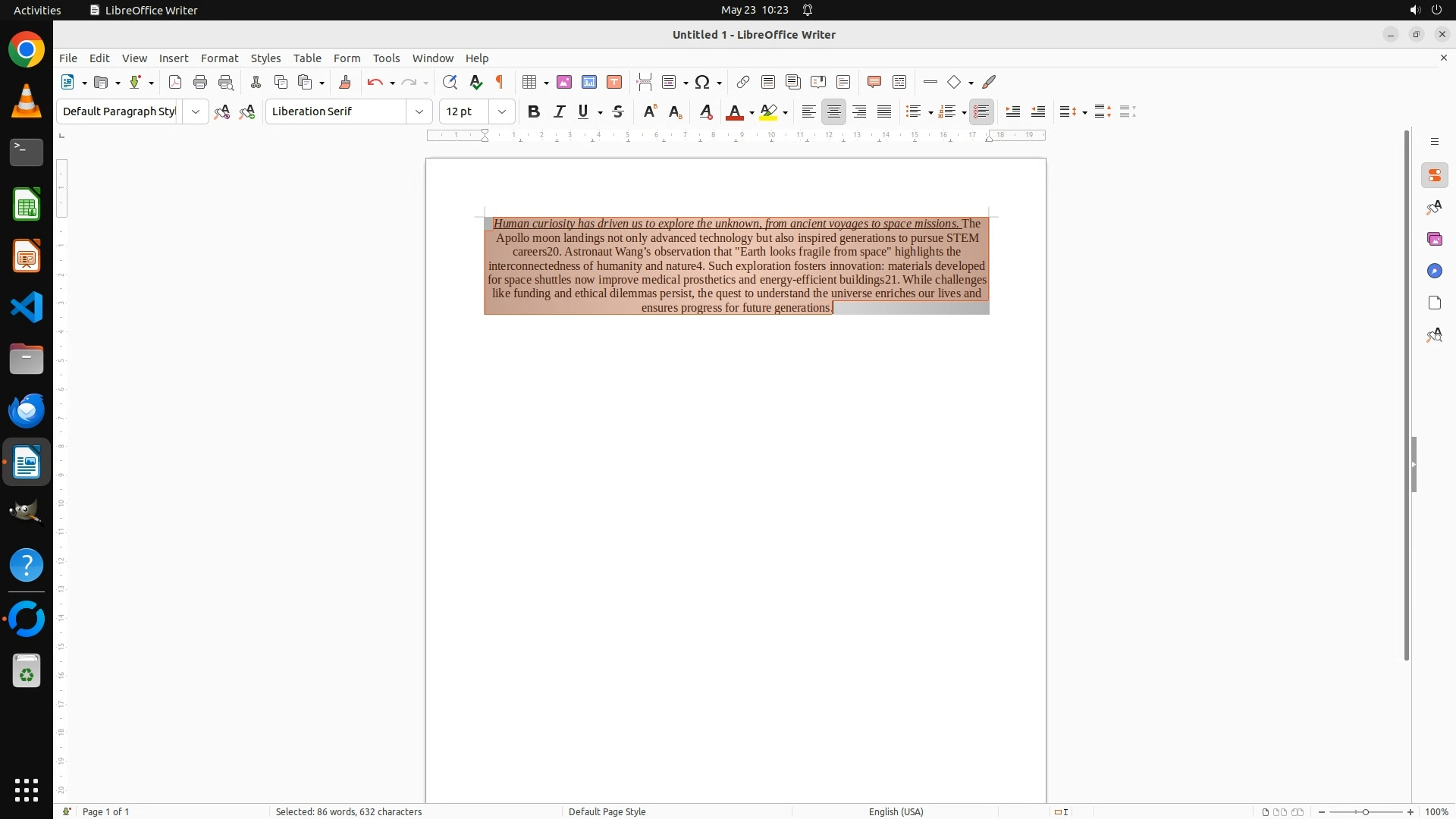The height and width of the screenshot is (819, 1456).
Task: Click the zoom slider in status bar
Action: coord(1365,811)
